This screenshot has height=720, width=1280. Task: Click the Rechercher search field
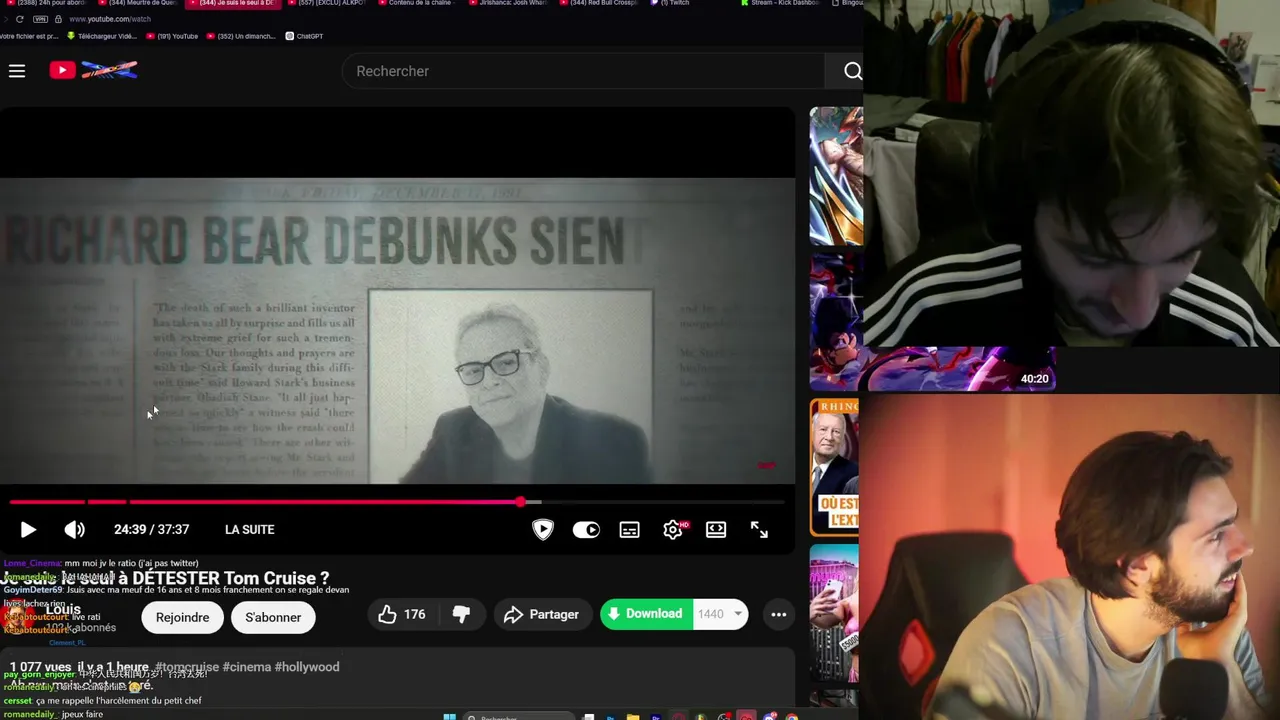(x=583, y=71)
